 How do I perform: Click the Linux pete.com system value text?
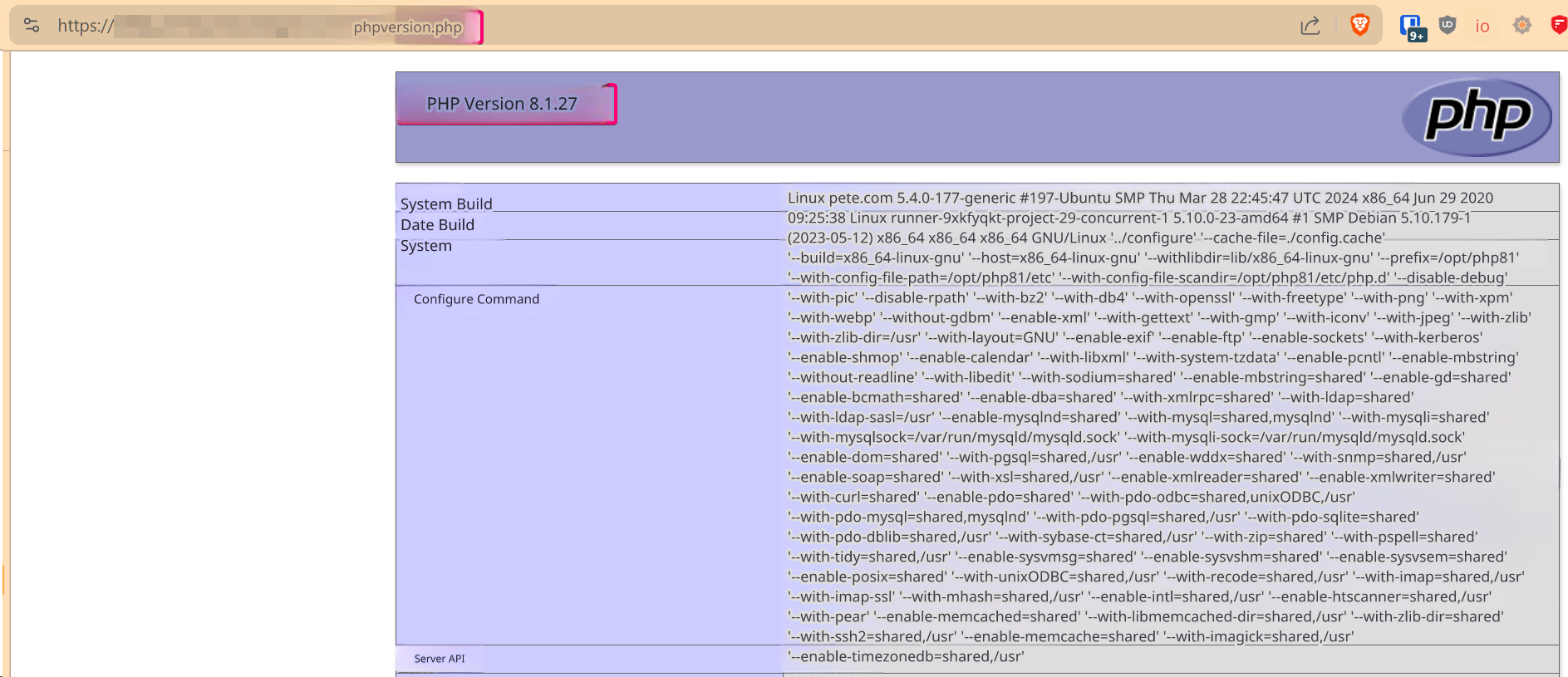point(1139,198)
